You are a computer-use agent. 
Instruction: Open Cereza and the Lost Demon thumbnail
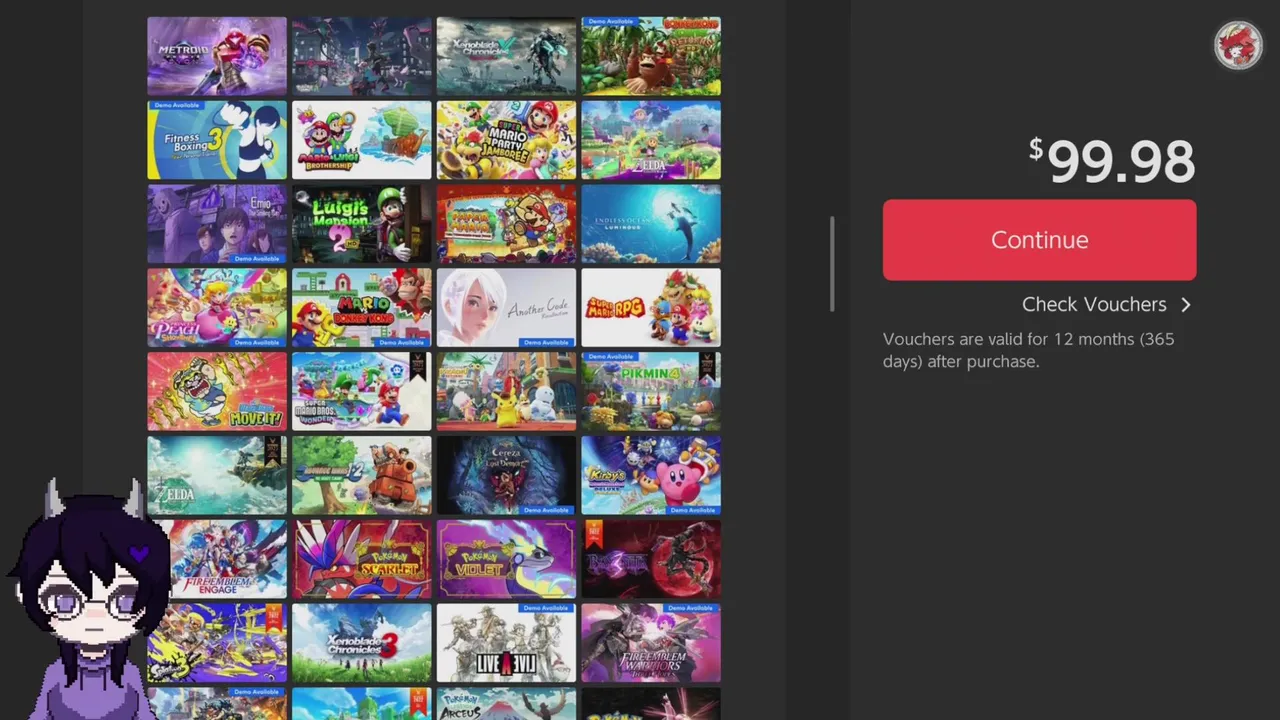[506, 475]
